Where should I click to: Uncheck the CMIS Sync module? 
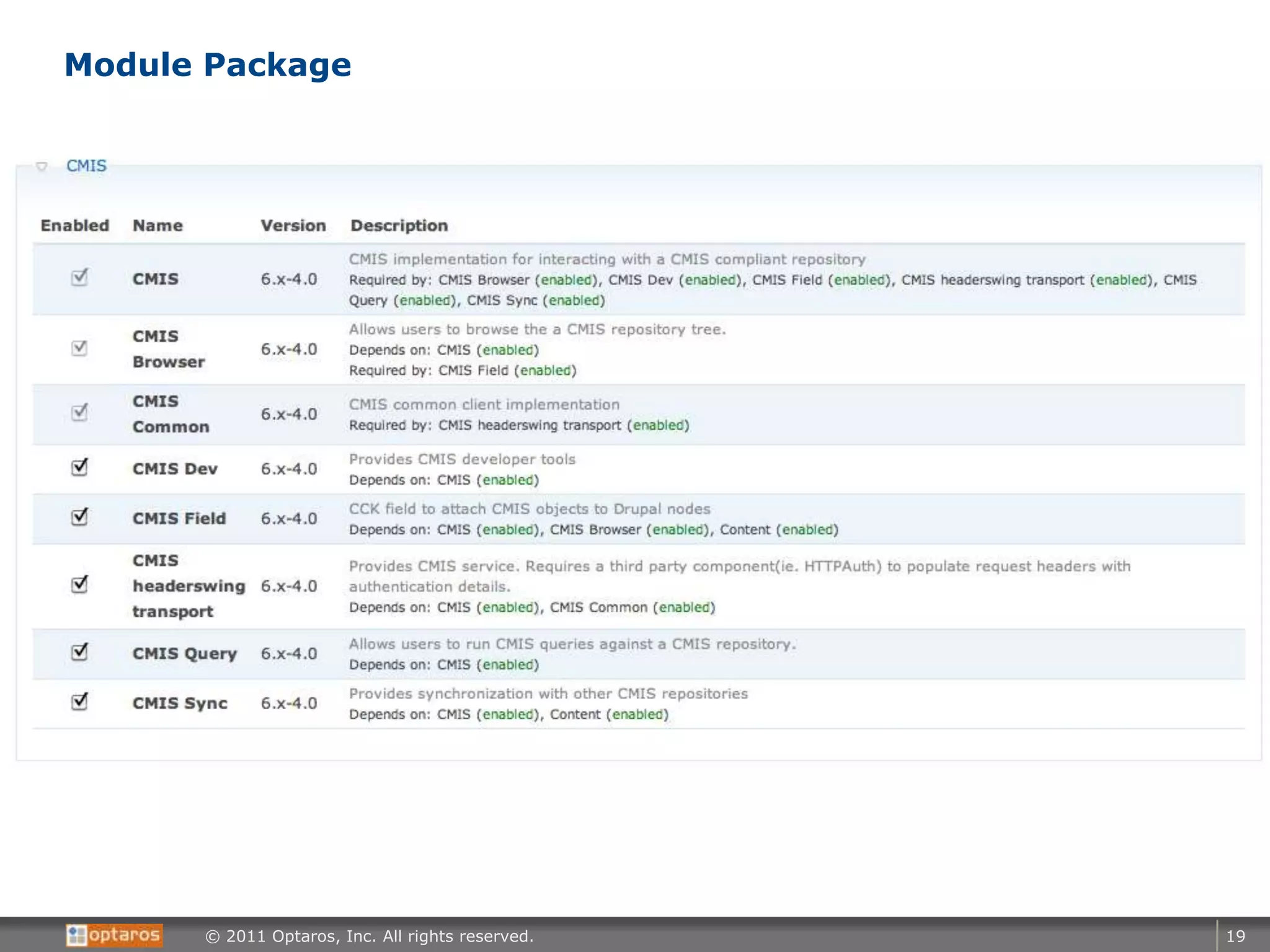pyautogui.click(x=79, y=701)
